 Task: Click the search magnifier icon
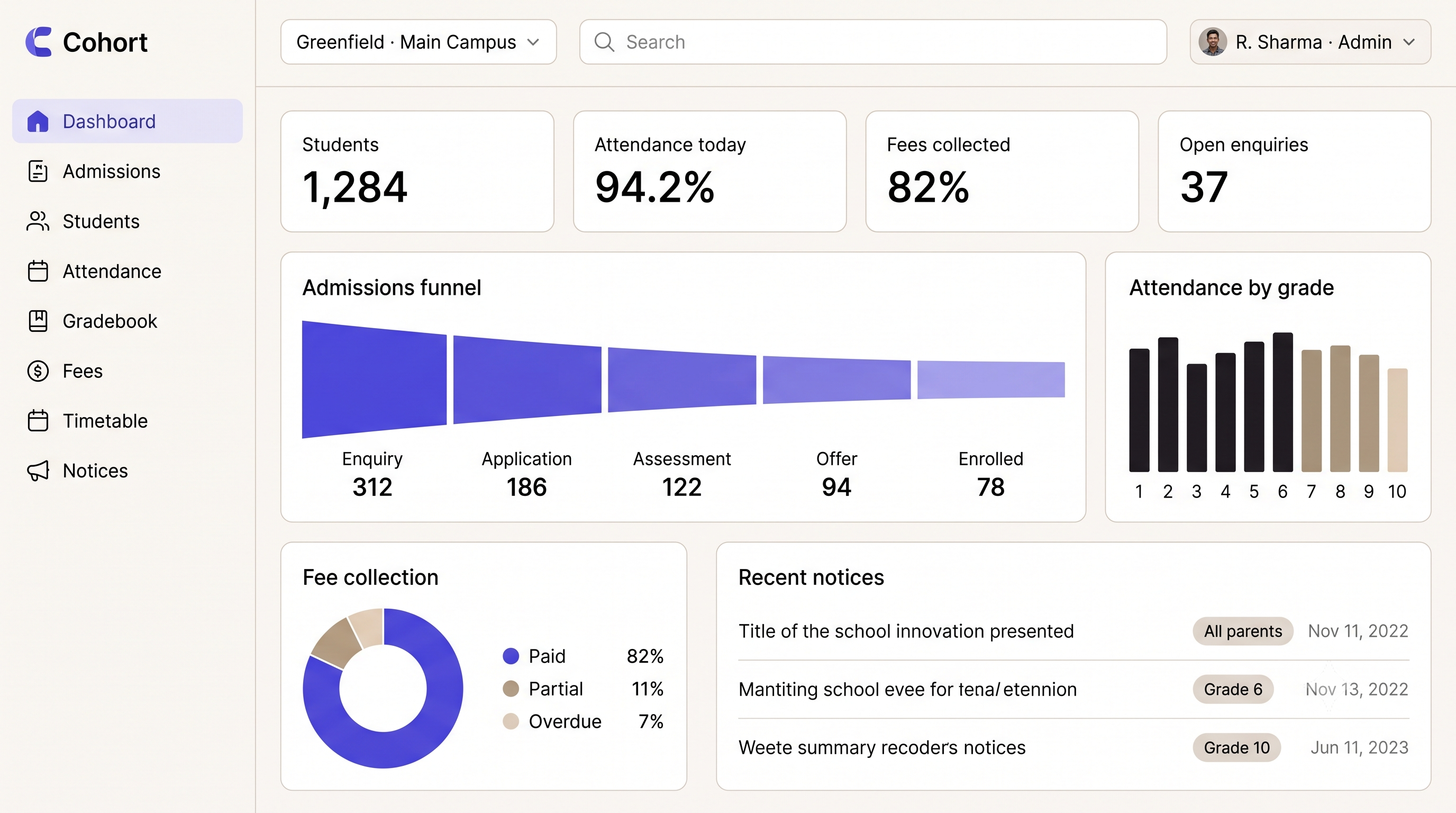click(604, 42)
